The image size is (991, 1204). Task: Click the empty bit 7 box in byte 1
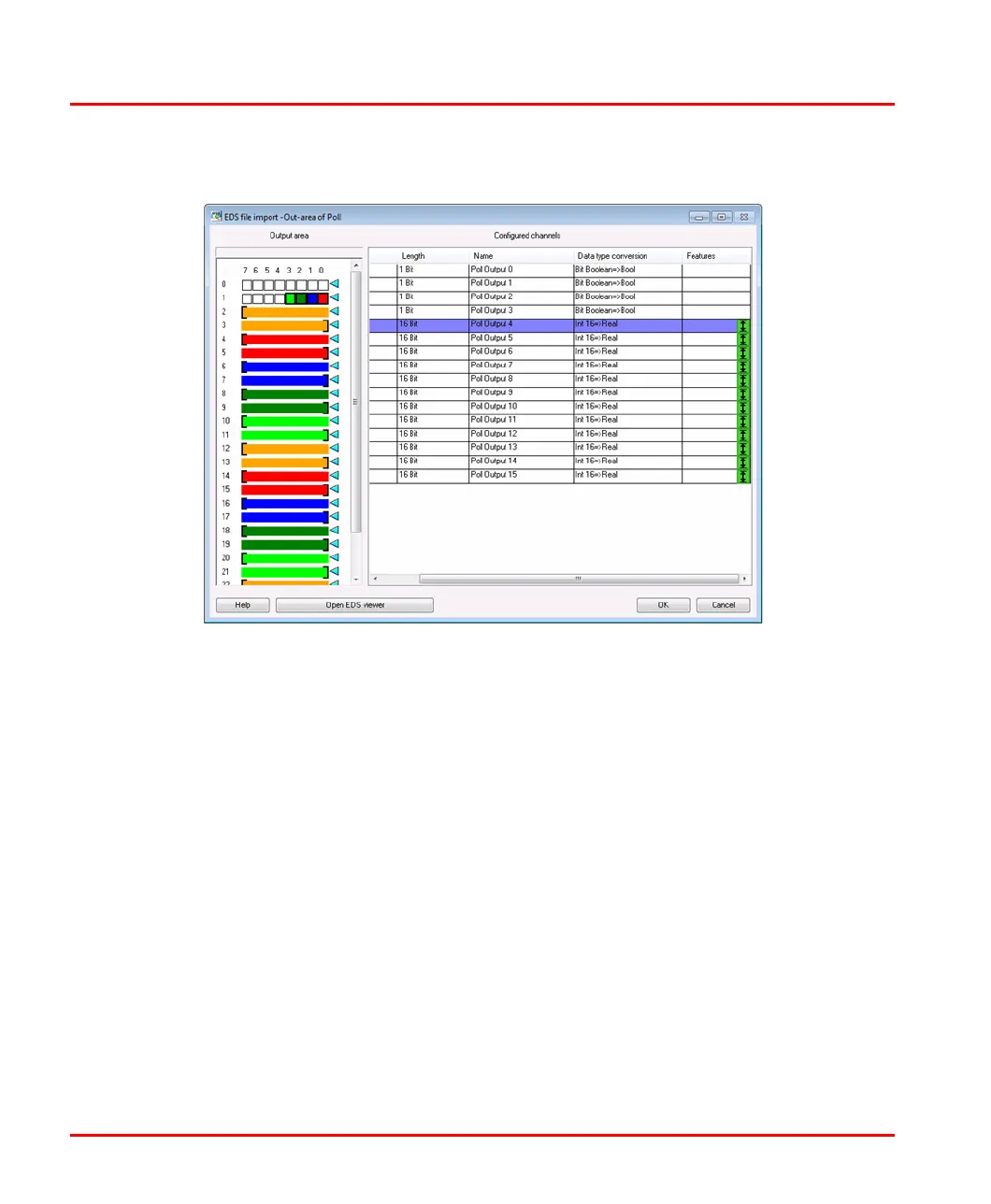click(x=247, y=299)
